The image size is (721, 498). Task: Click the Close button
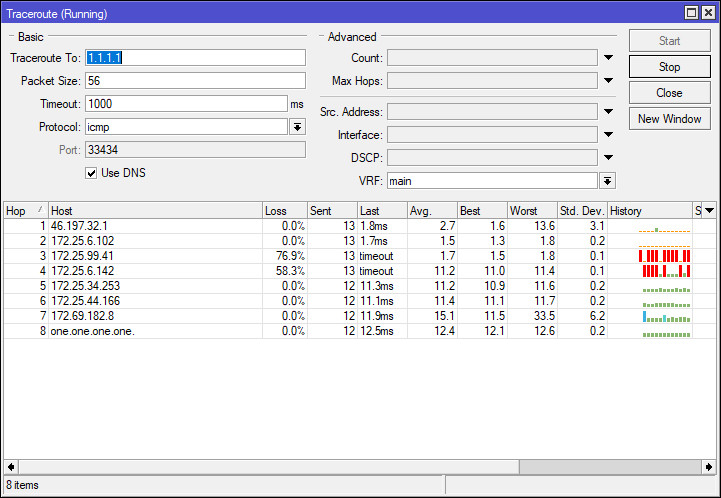point(669,93)
